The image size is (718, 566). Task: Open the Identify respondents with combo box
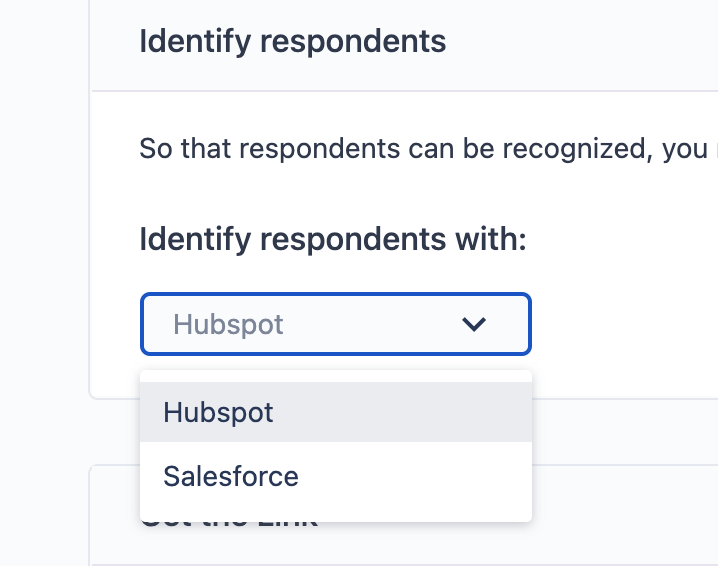[x=335, y=324]
